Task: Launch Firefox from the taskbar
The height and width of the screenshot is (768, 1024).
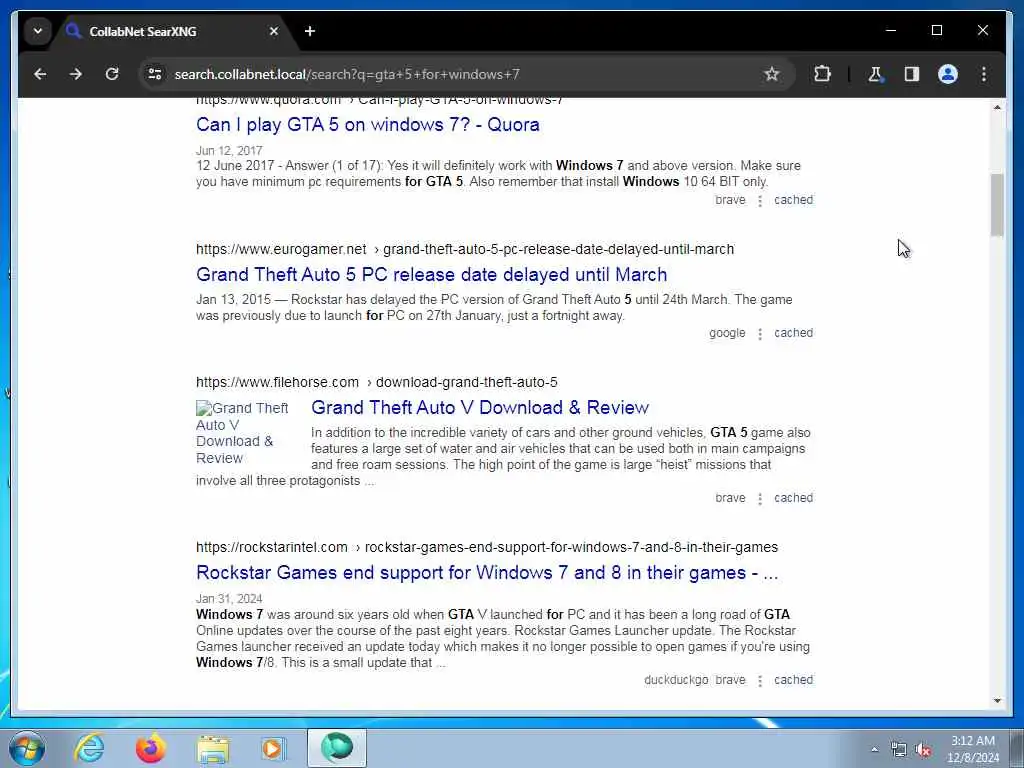Action: pyautogui.click(x=150, y=748)
